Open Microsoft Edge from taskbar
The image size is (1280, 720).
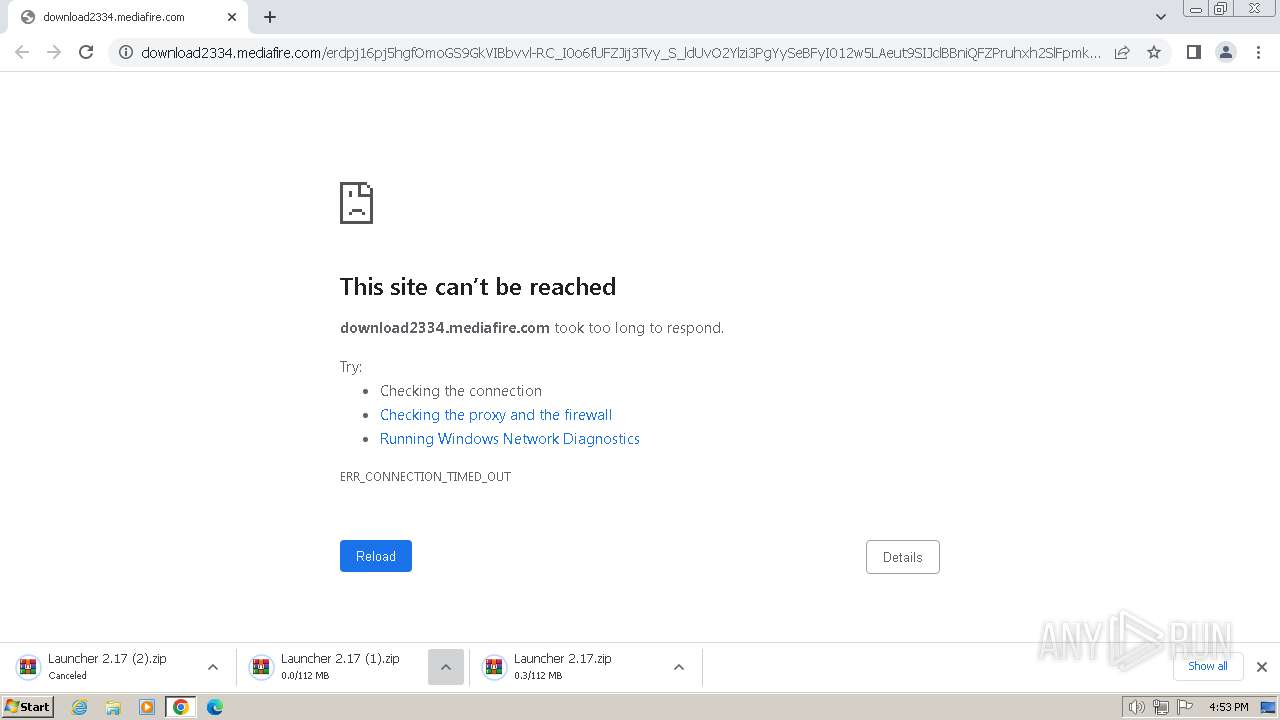pyautogui.click(x=214, y=707)
